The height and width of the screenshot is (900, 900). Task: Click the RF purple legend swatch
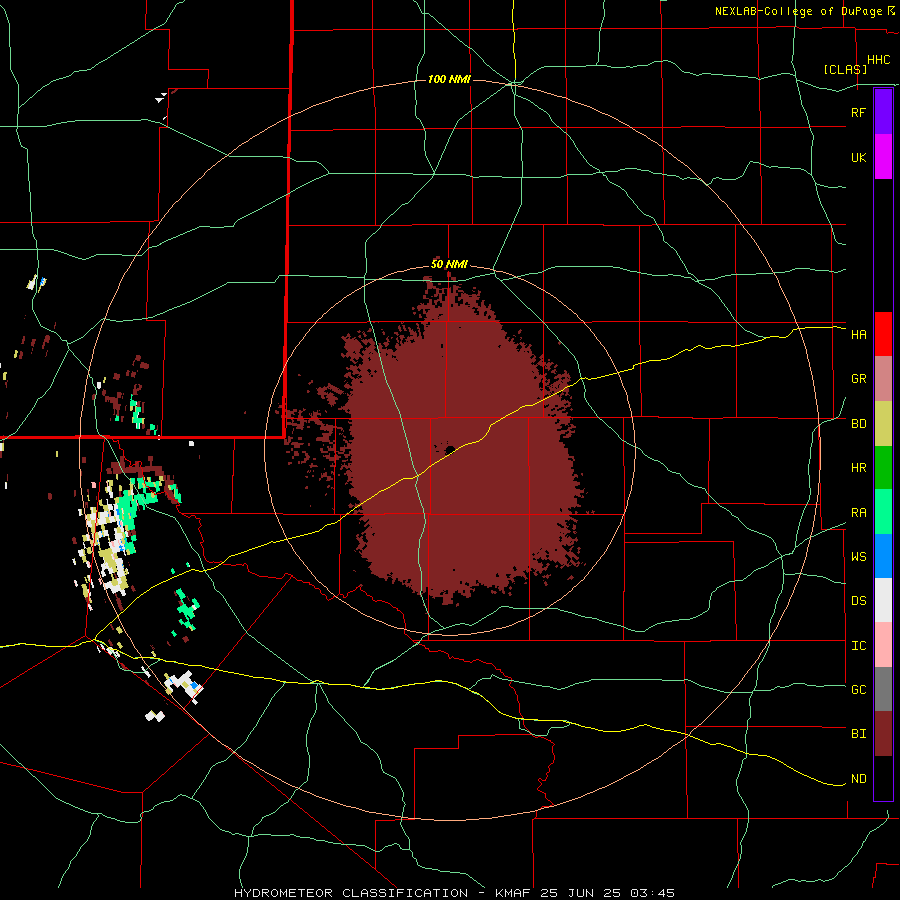click(883, 112)
